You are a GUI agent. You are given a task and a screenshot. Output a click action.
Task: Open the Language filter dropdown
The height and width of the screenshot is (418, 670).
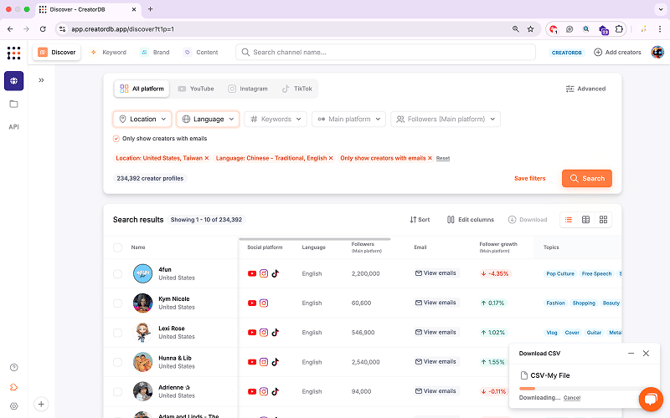pos(208,119)
